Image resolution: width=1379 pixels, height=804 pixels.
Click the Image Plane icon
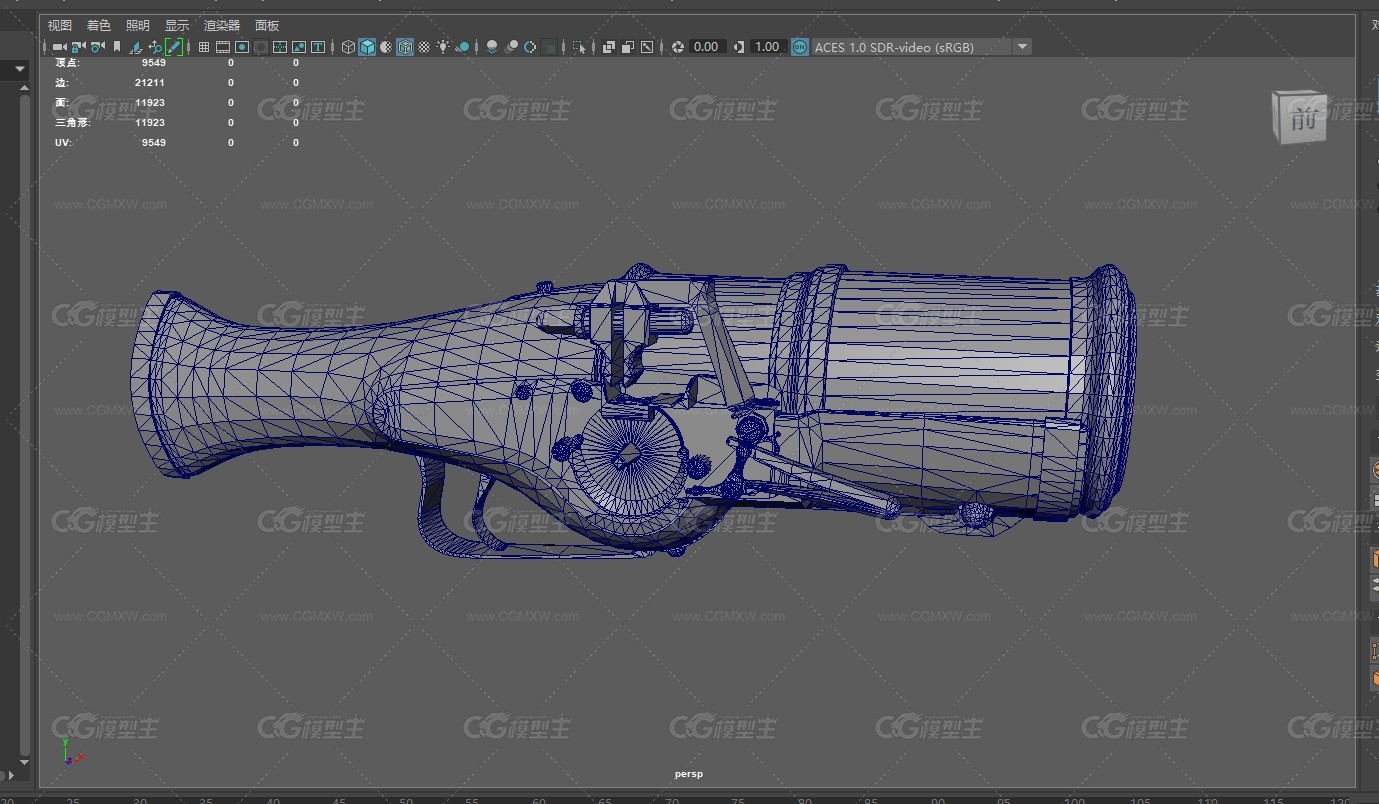(136, 47)
